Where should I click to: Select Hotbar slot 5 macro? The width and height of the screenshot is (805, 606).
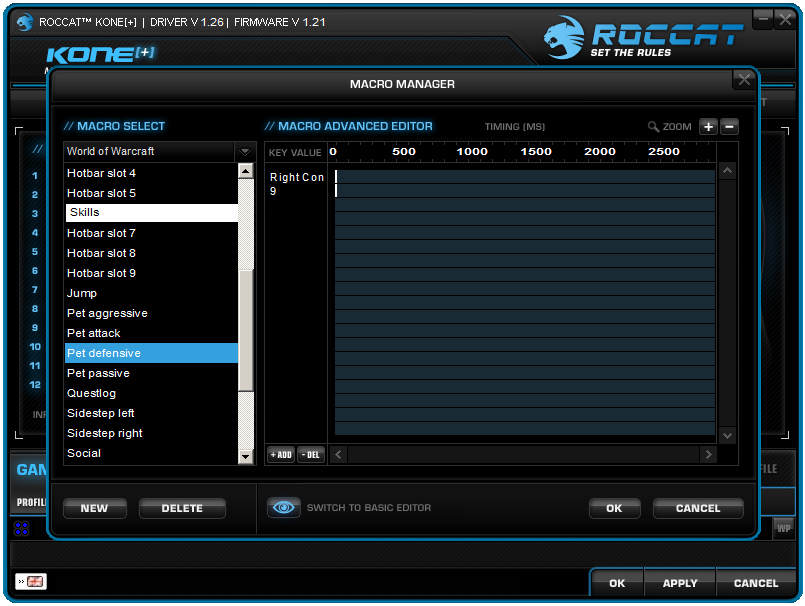coord(151,194)
